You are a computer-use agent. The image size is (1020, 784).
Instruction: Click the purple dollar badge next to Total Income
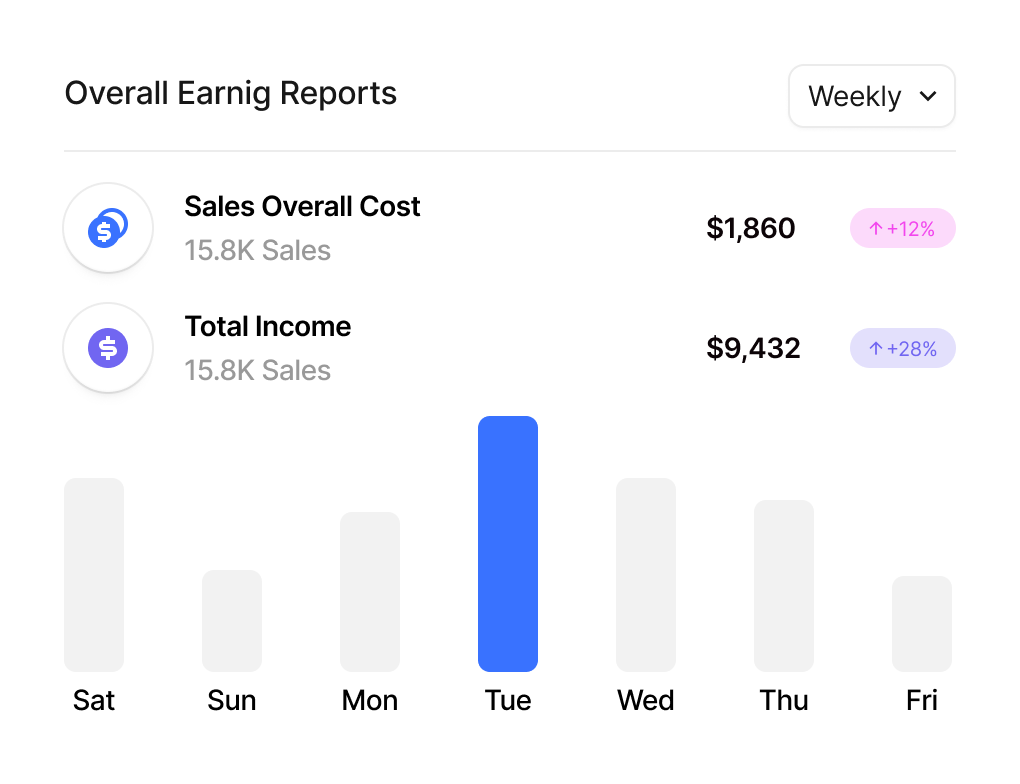tap(108, 348)
